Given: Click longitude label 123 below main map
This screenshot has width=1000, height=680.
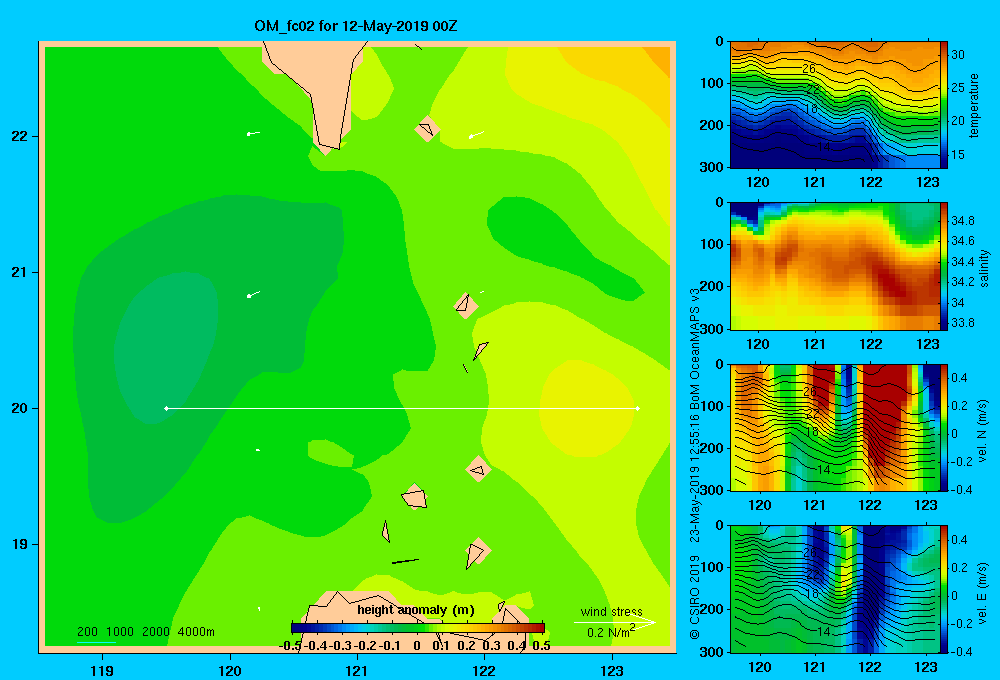Looking at the screenshot, I should pos(612,670).
